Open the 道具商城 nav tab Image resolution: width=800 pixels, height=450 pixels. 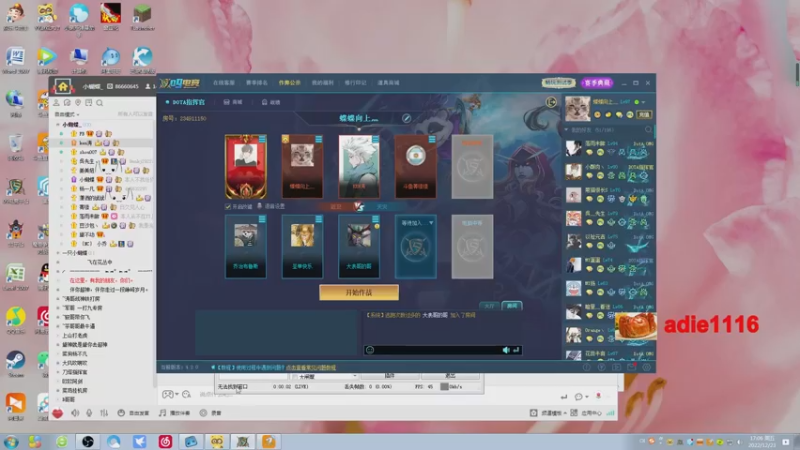tap(388, 83)
